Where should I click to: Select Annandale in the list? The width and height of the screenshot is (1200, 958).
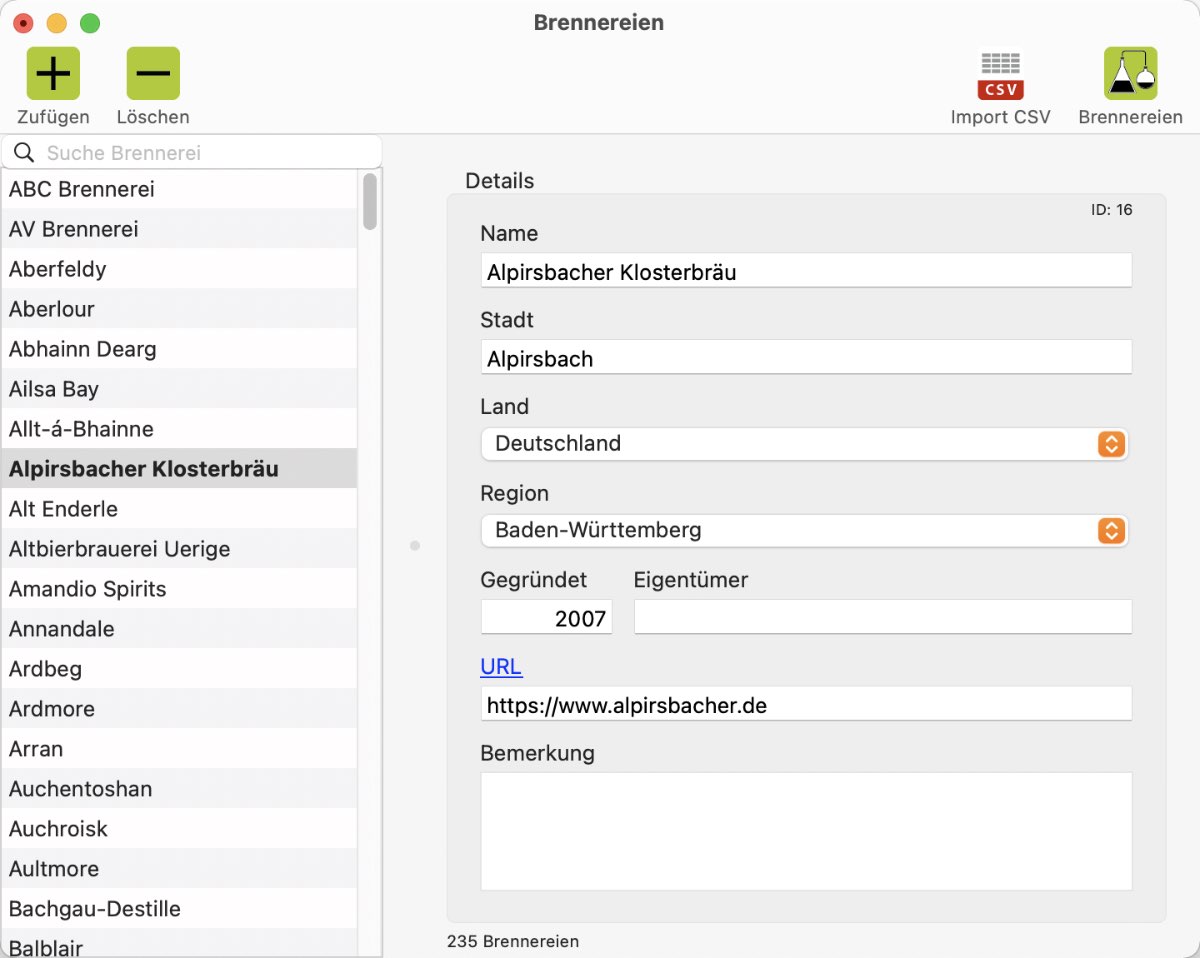(x=179, y=629)
